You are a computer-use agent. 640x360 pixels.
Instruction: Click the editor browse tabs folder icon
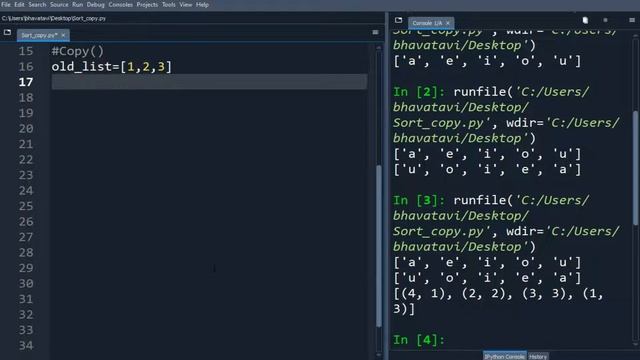tap(7, 32)
